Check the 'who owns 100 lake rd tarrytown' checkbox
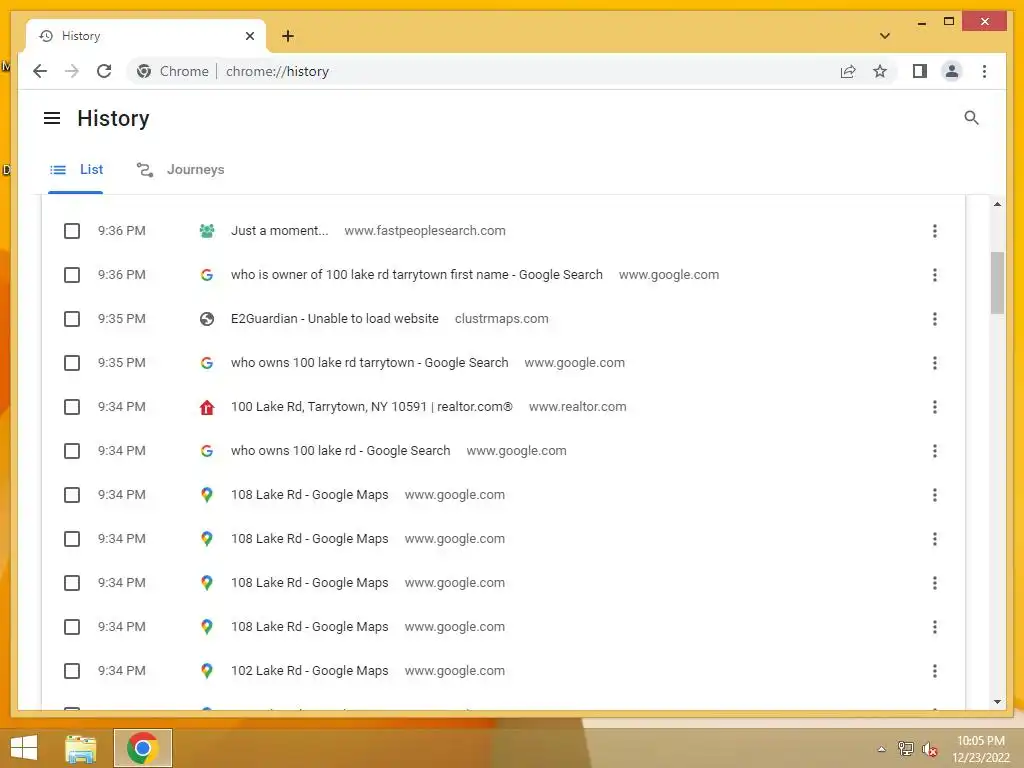The height and width of the screenshot is (768, 1024). tap(72, 363)
